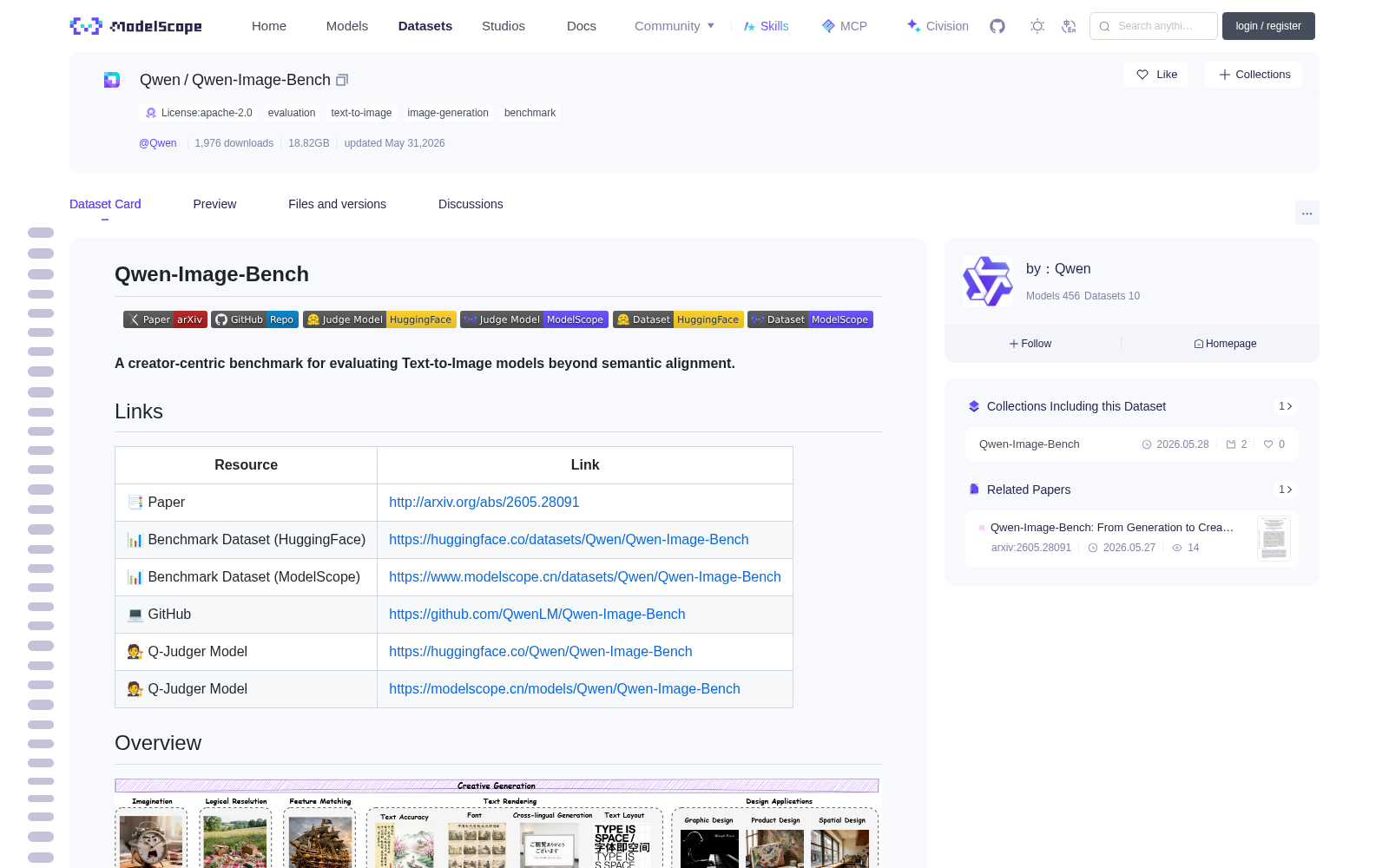
Task: Click the License:apache-2.0 tag
Action: click(199, 113)
